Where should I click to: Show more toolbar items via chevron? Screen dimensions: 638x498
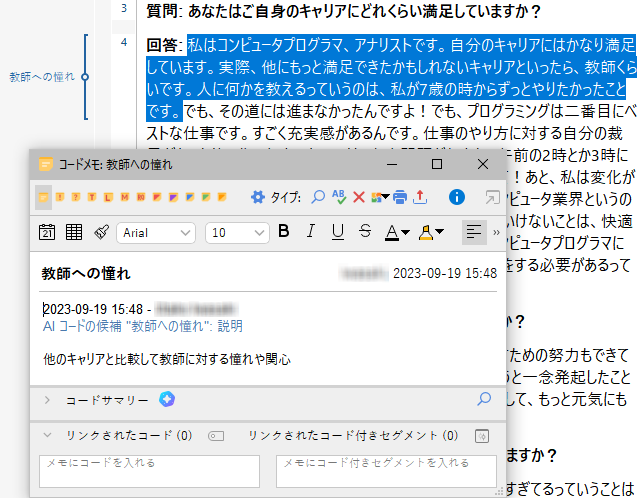[x=496, y=233]
